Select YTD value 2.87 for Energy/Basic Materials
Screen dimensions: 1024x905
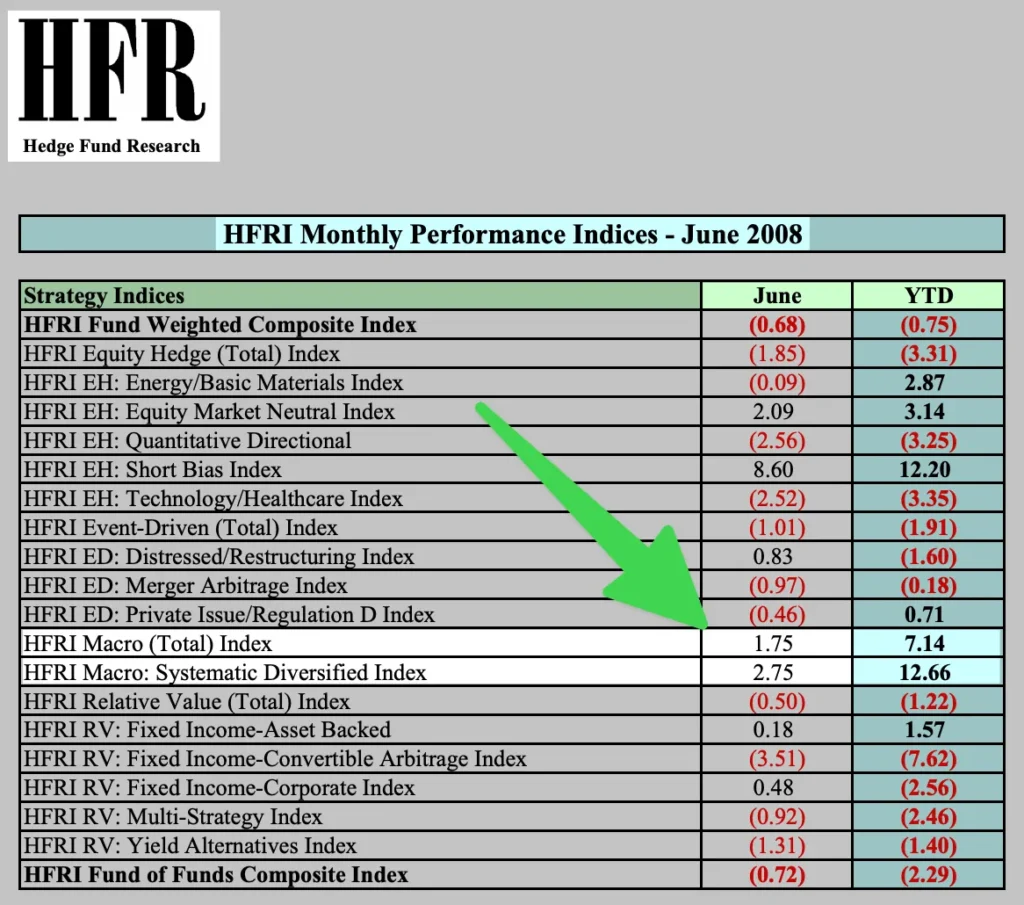pyautogui.click(x=925, y=383)
